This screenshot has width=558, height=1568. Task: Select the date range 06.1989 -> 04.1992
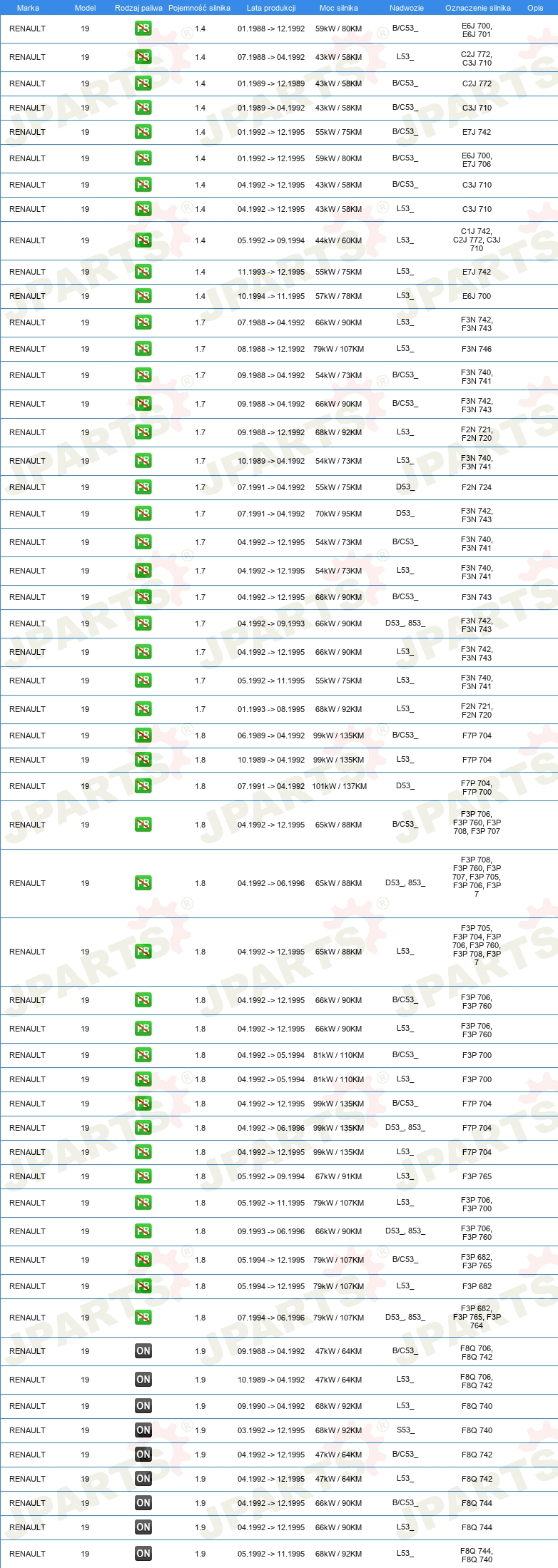click(271, 735)
